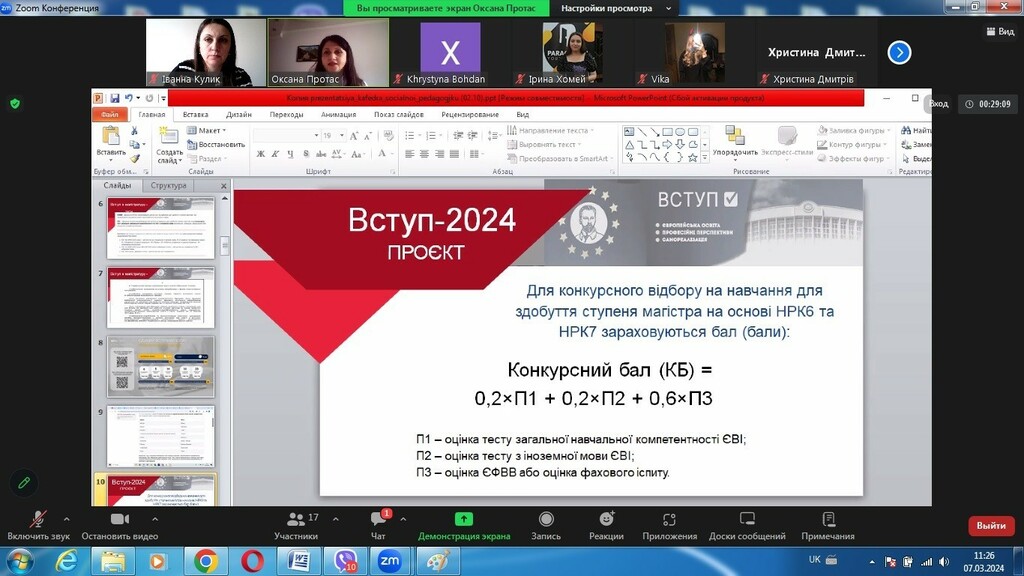Screen dimensions: 1024x576
Task: Open the Примечания notes icon
Action: (x=828, y=524)
